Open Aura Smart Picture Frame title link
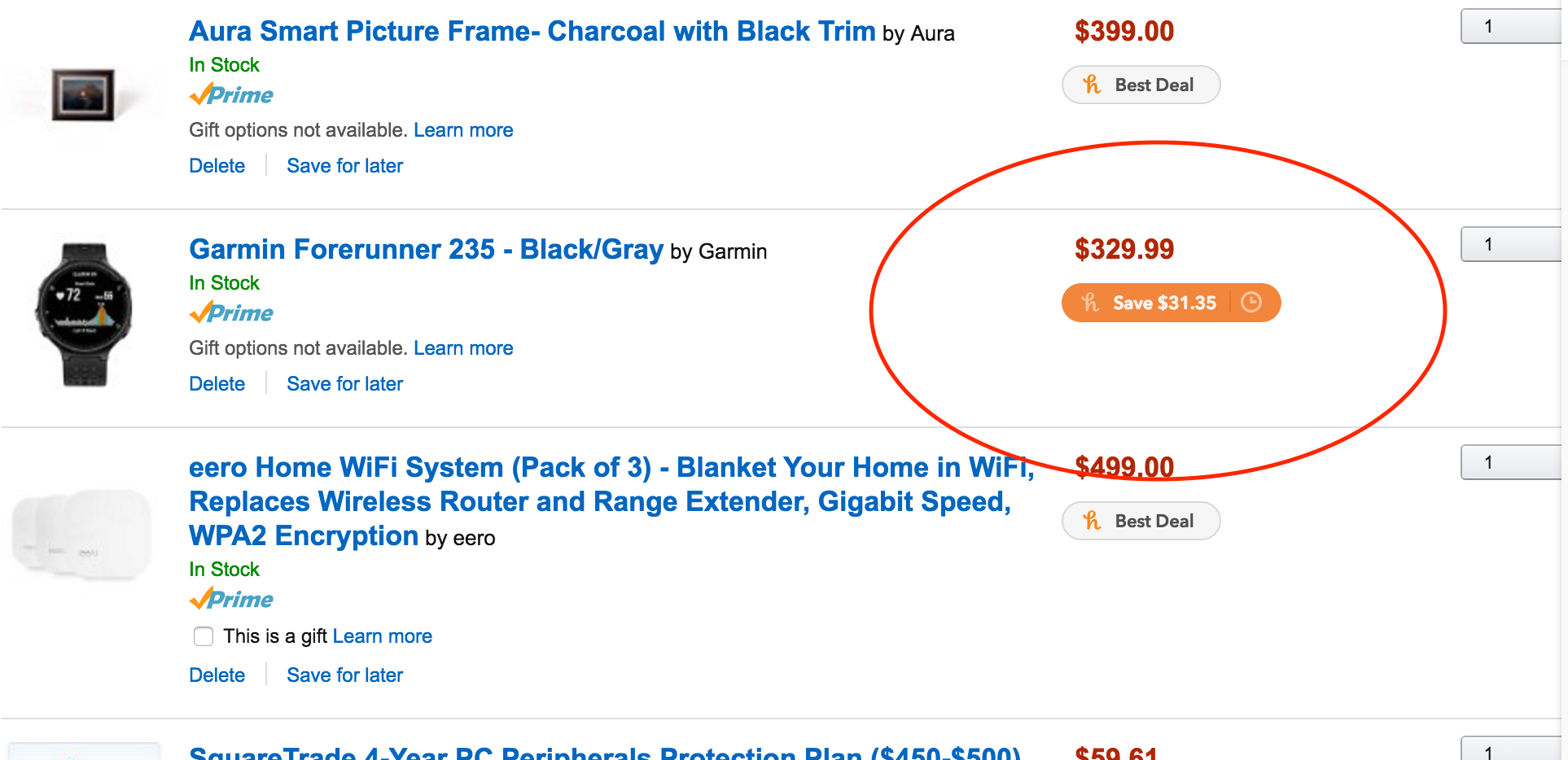Viewport: 1568px width, 760px height. 532,31
